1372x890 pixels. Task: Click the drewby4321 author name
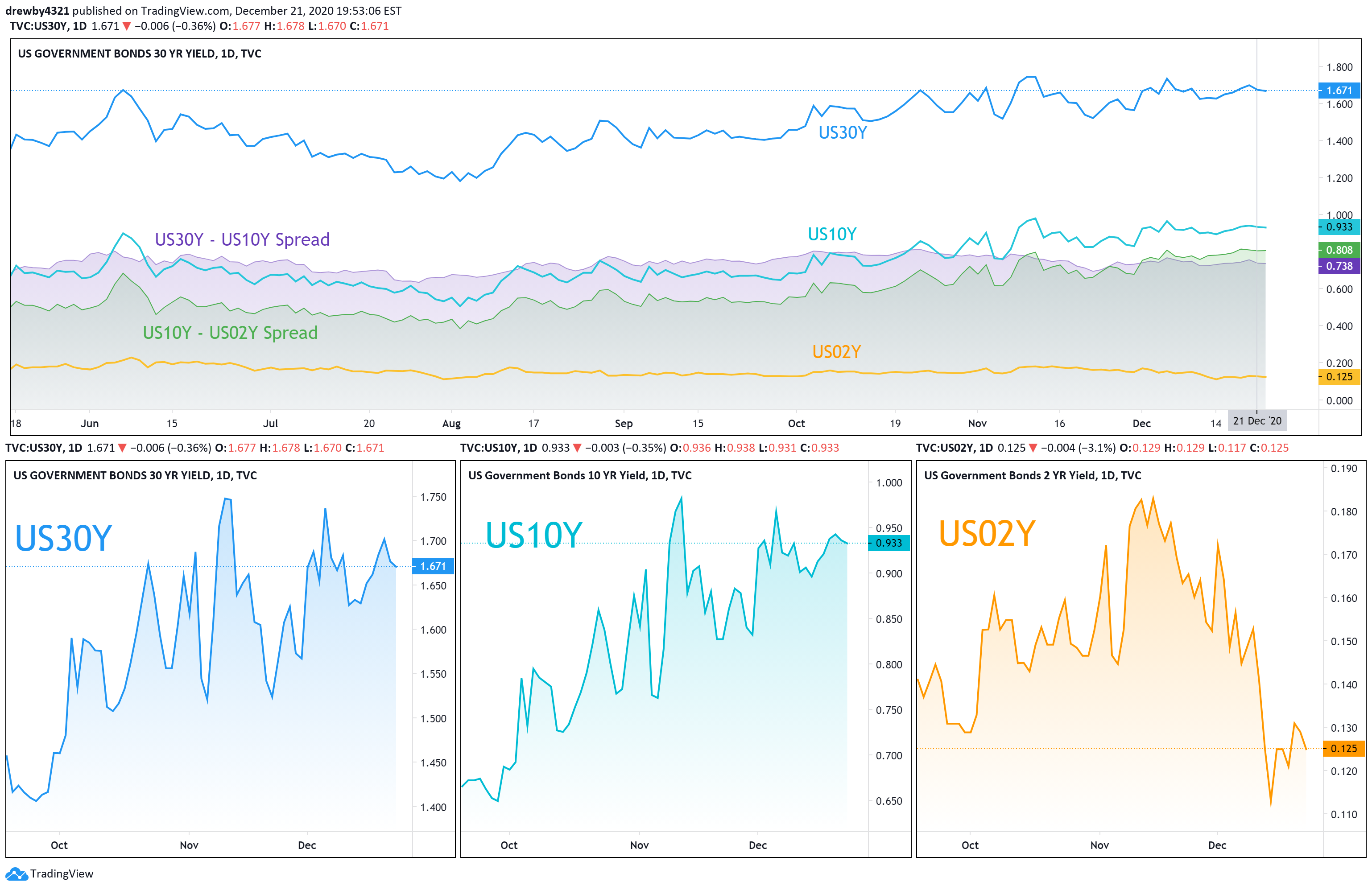pyautogui.click(x=37, y=11)
